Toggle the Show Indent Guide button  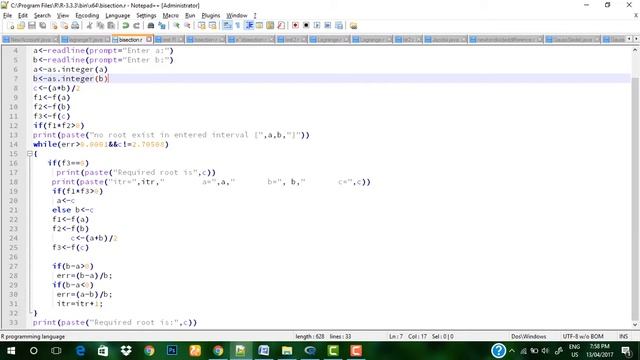coord(249,26)
